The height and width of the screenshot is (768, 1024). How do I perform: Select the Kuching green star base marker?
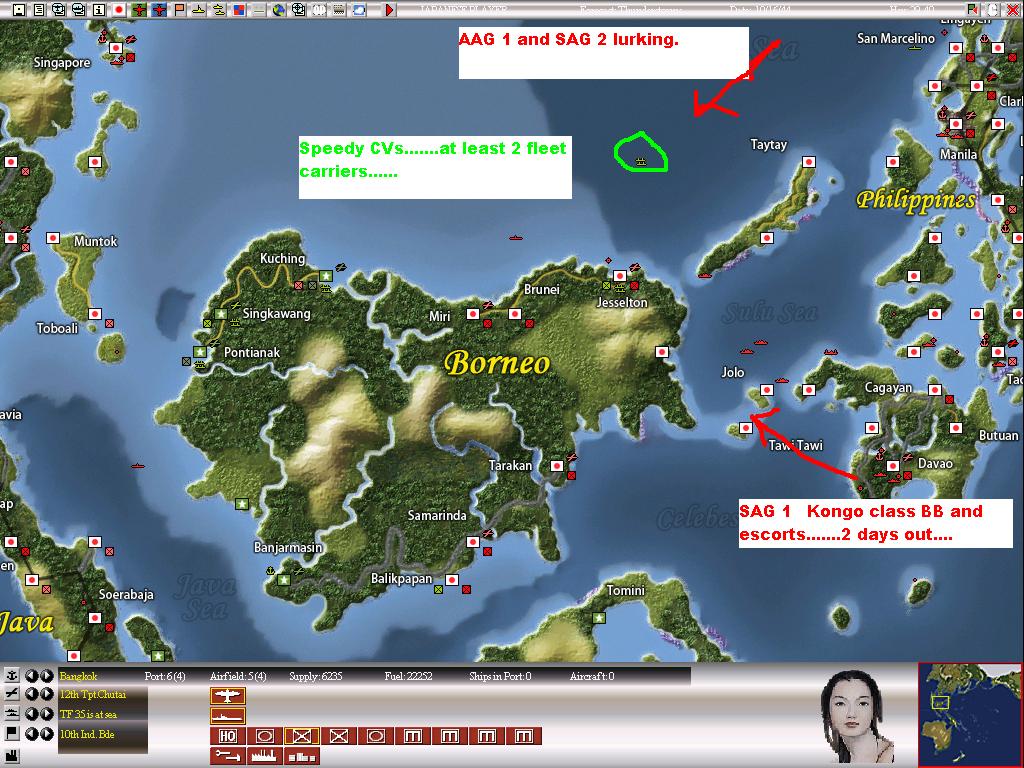click(325, 276)
